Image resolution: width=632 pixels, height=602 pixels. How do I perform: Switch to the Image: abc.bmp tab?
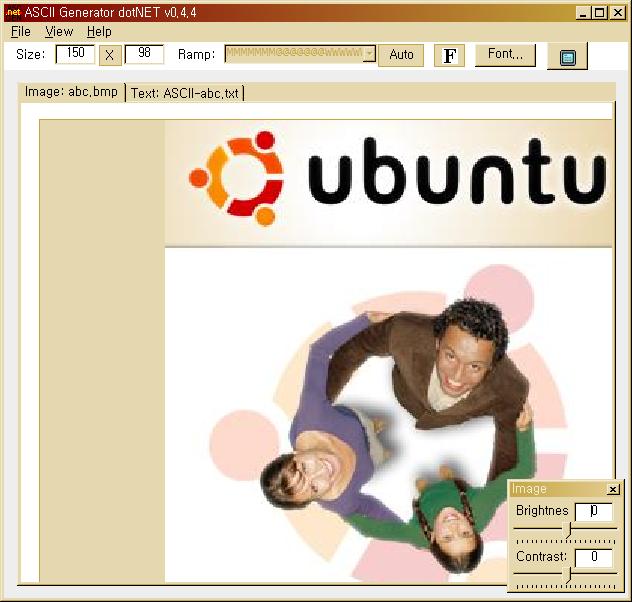[x=71, y=92]
